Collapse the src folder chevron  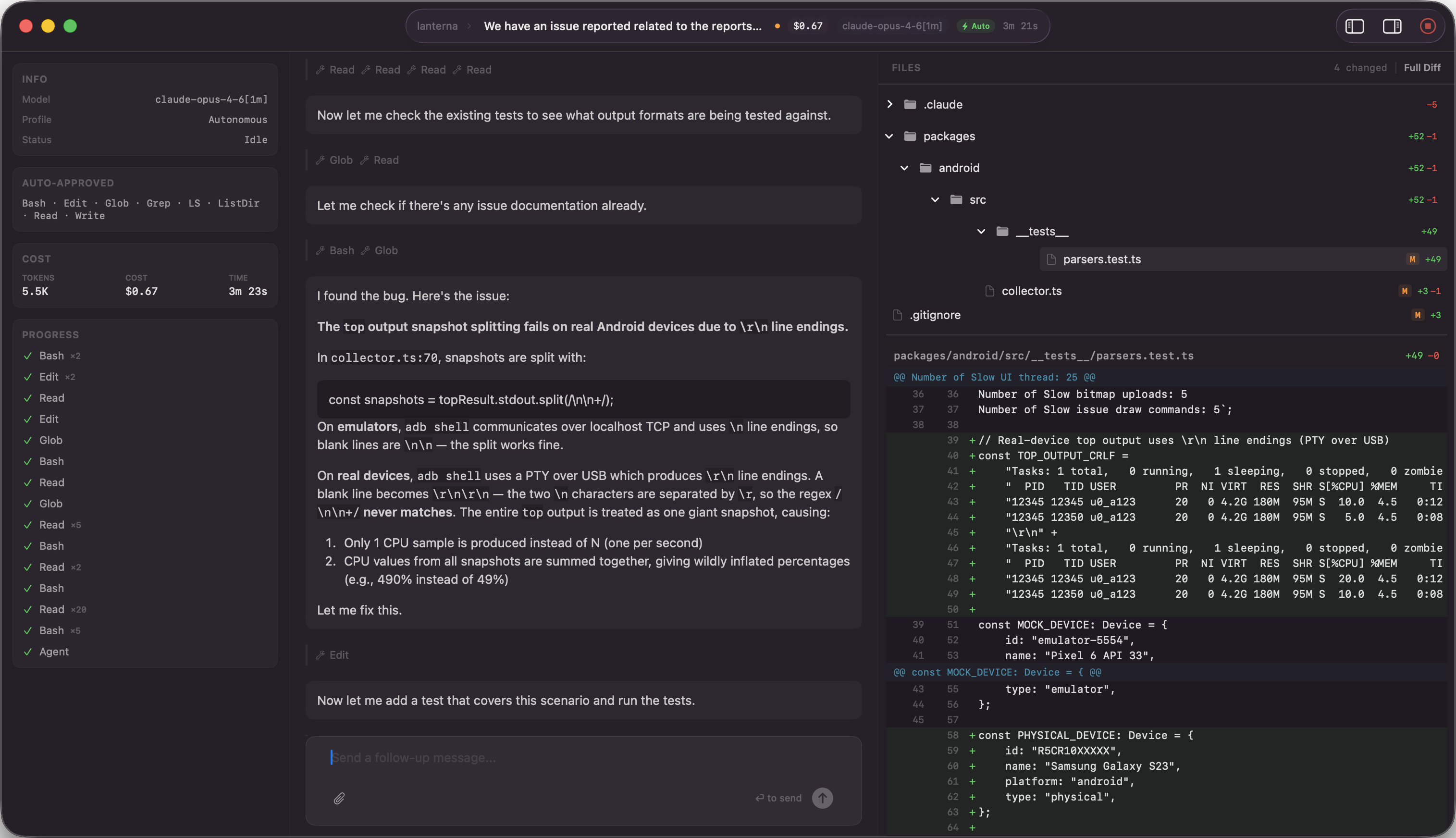tap(935, 199)
